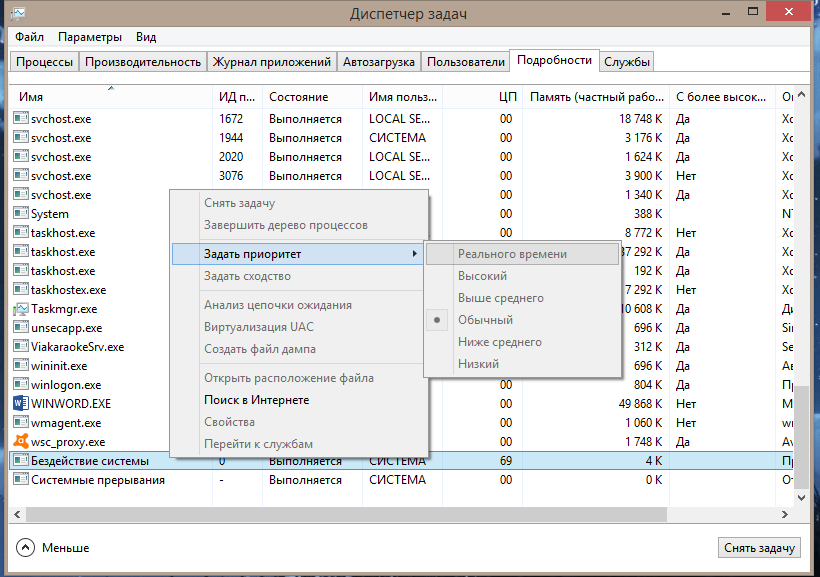
Task: Collapse details with the Меньше chevron
Action: [x=25, y=547]
